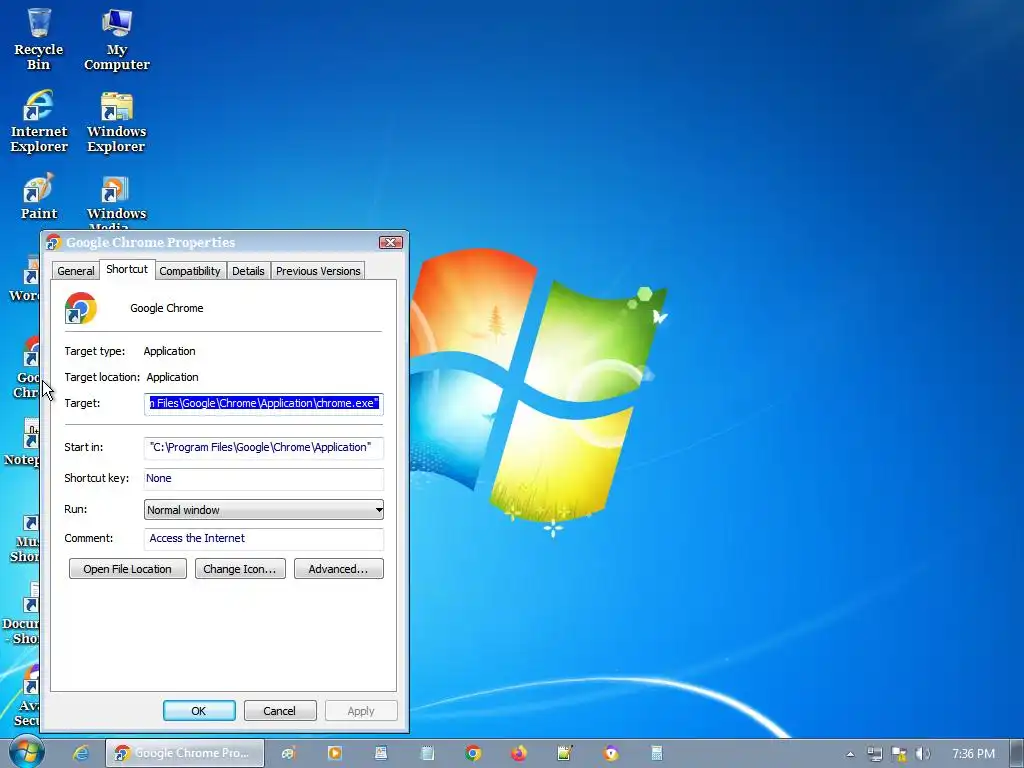Click the Google Chrome Properties taskbar button
1024x768 pixels.
[x=185, y=753]
